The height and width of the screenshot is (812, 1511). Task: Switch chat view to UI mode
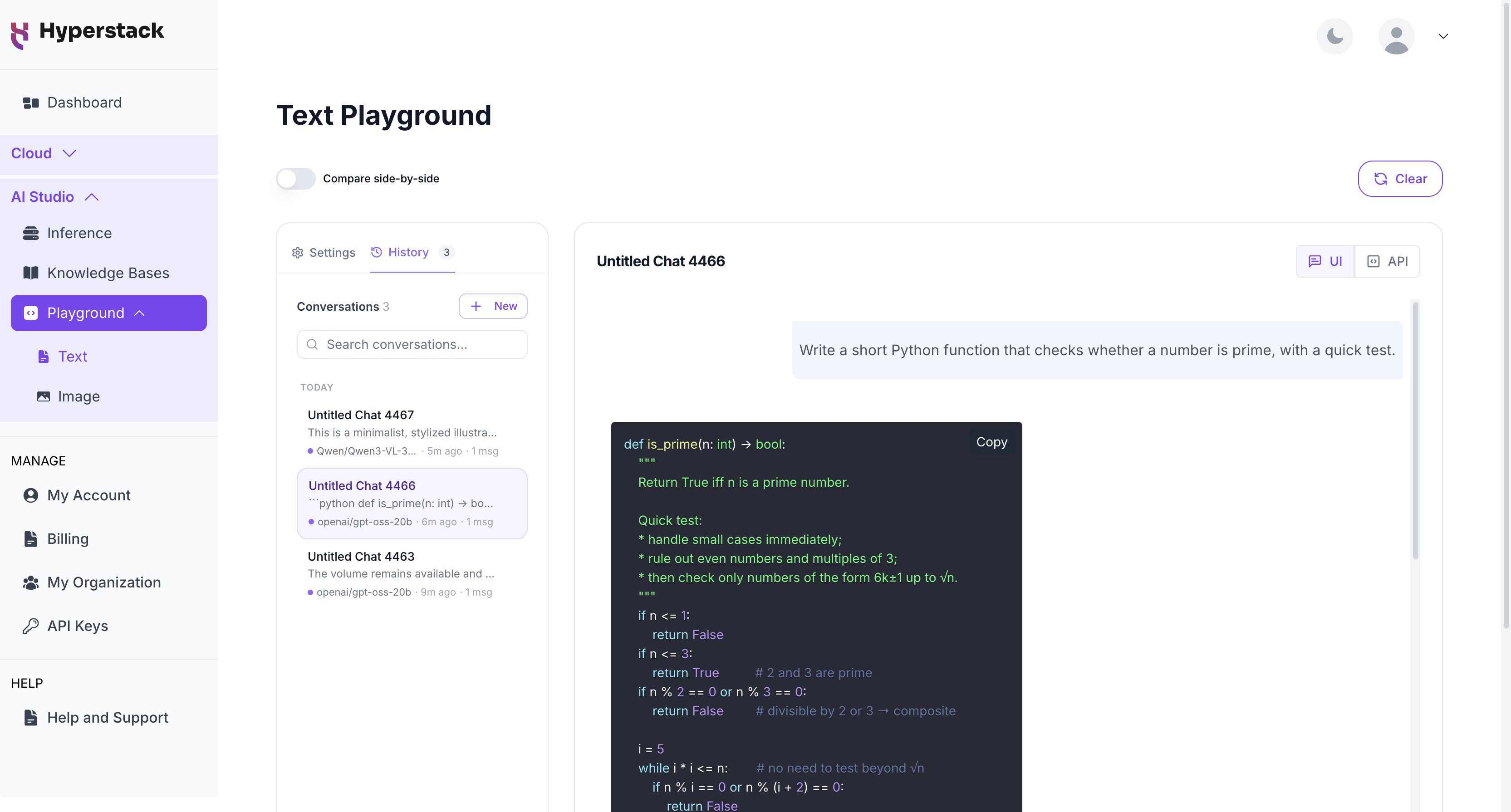(1325, 261)
